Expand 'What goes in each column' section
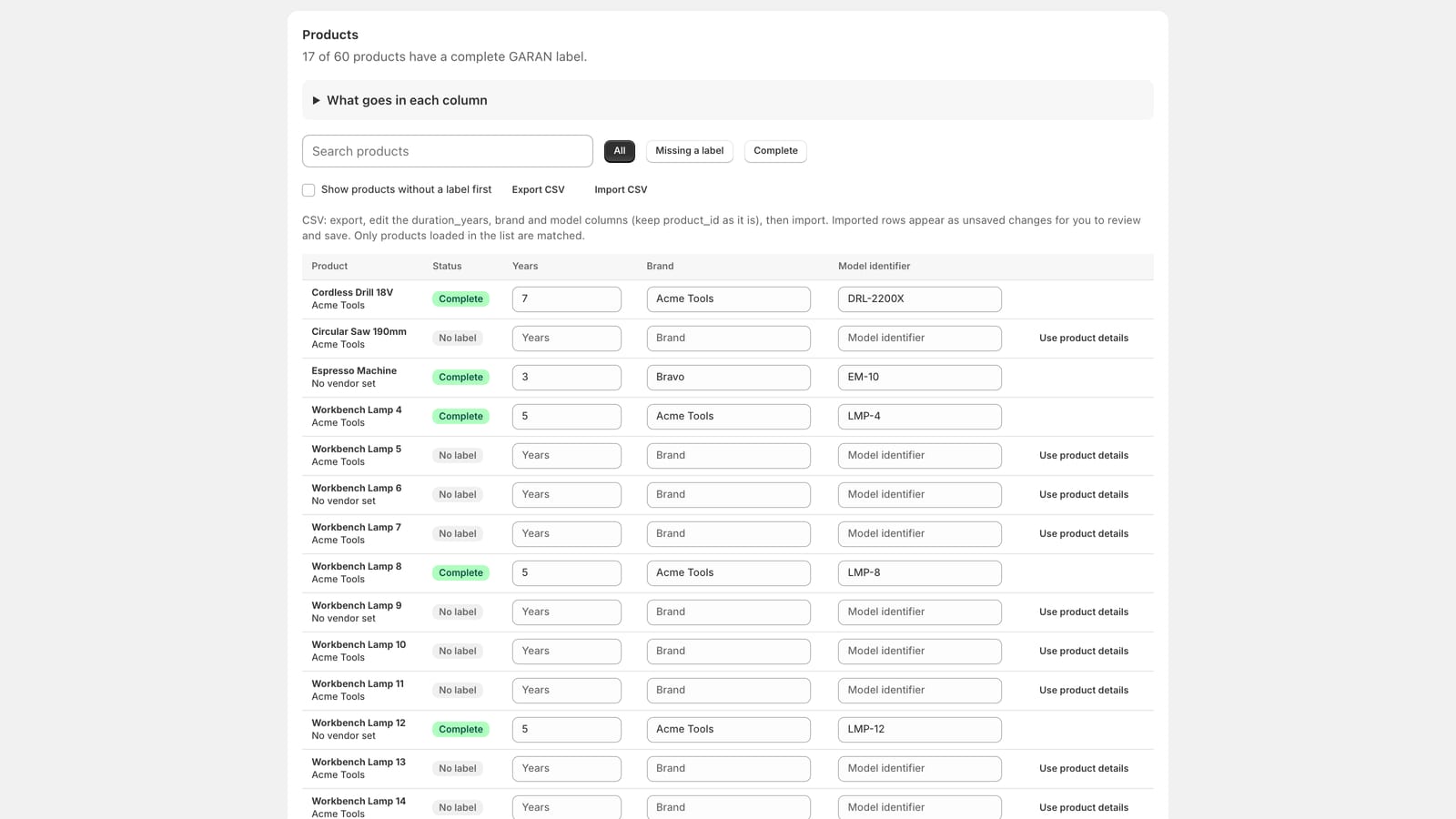The height and width of the screenshot is (819, 1456). point(727,100)
